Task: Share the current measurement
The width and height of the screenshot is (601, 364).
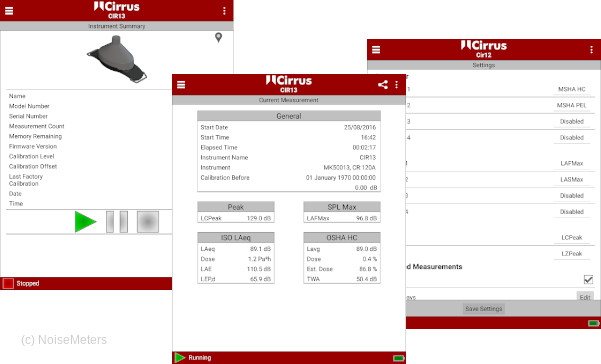Action: 383,85
